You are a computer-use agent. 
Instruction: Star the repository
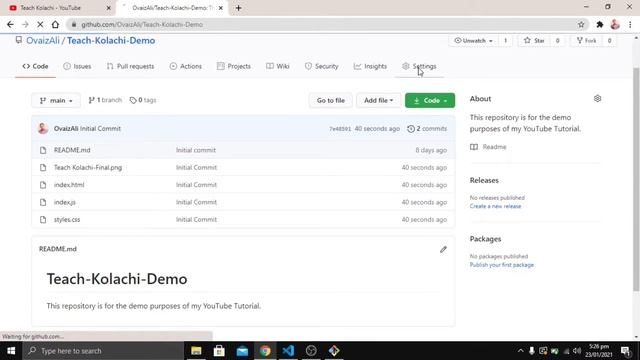534,40
